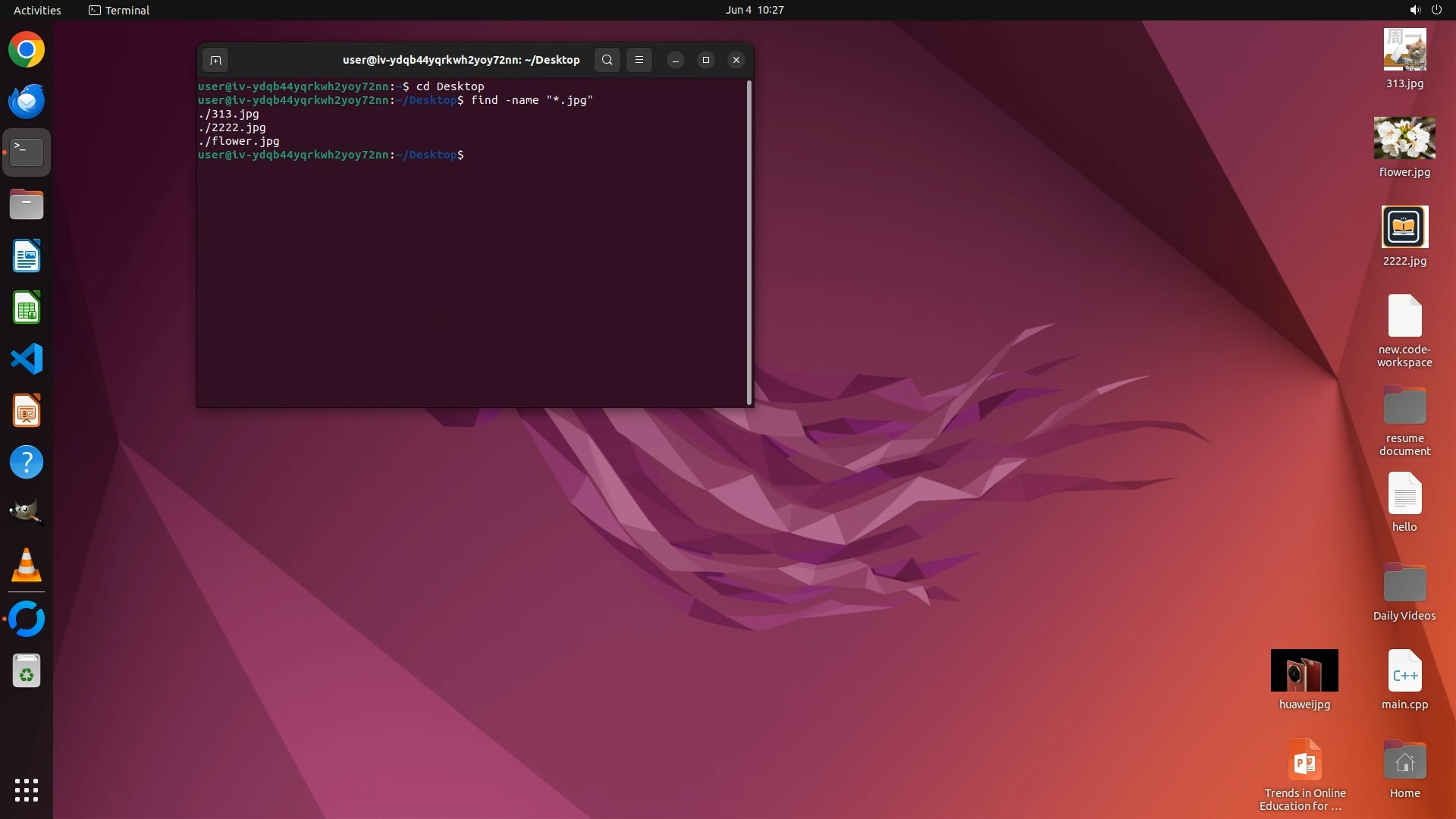Click the terminal vertical scrollbar
This screenshot has width=1456, height=819.
[749, 243]
